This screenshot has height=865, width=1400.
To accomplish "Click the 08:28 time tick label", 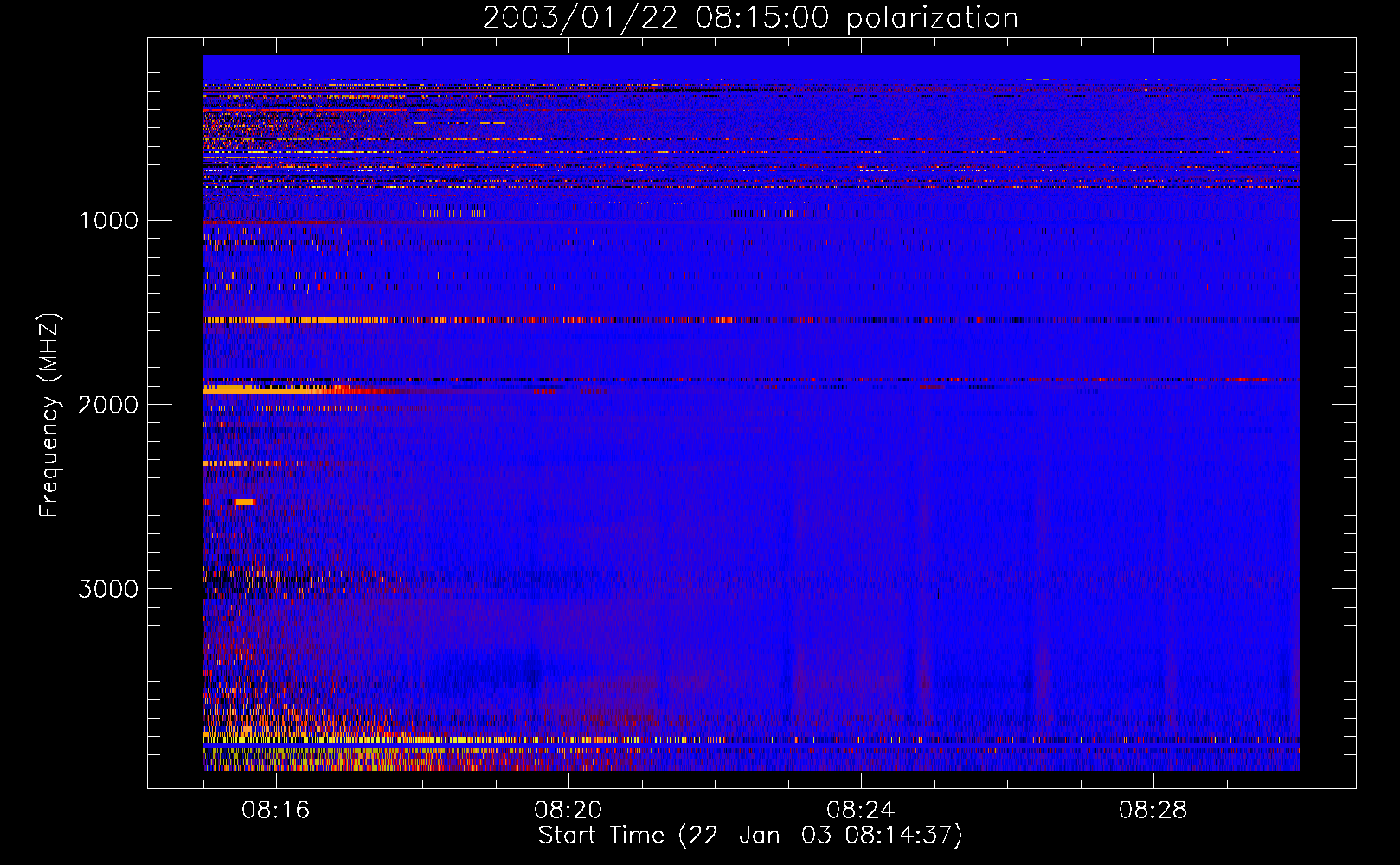I will click(x=1153, y=811).
